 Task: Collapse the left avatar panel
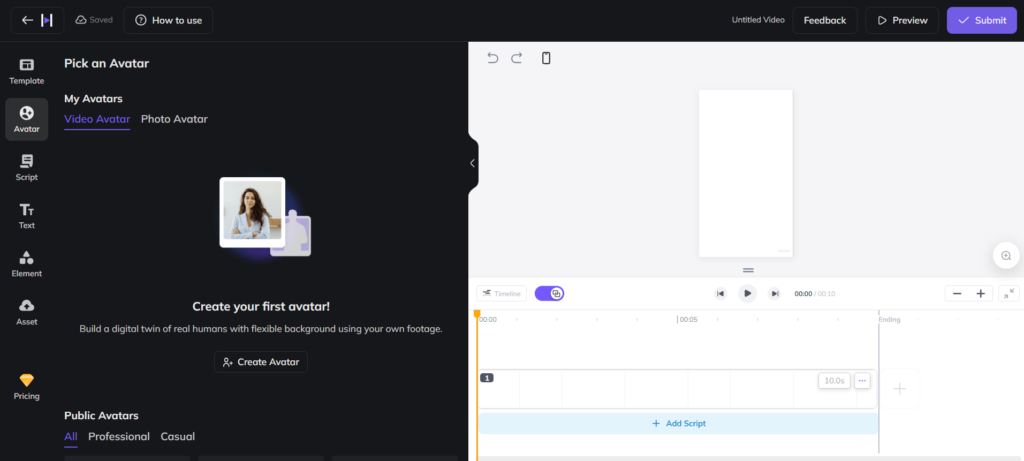473,163
